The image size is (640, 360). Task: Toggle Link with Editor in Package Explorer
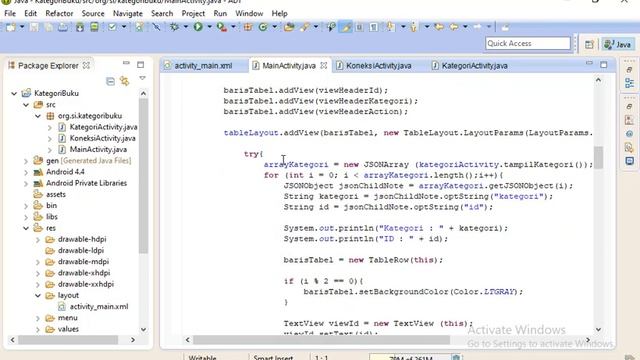pos(124,81)
